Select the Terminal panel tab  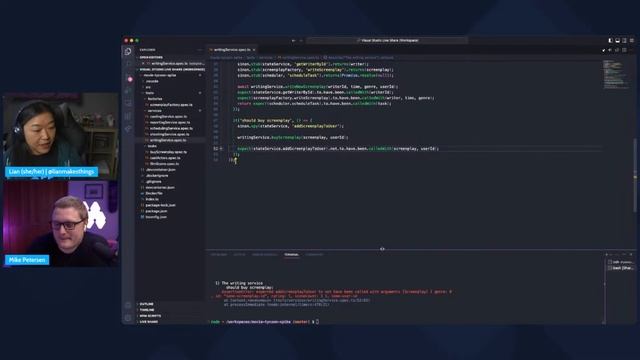point(291,255)
